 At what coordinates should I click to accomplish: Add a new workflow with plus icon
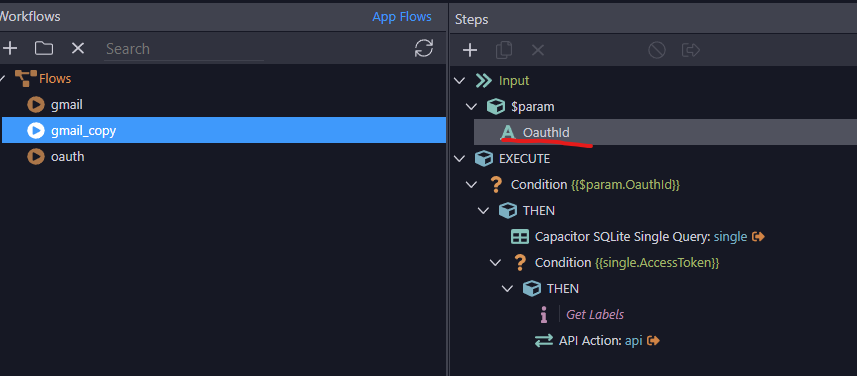point(10,49)
